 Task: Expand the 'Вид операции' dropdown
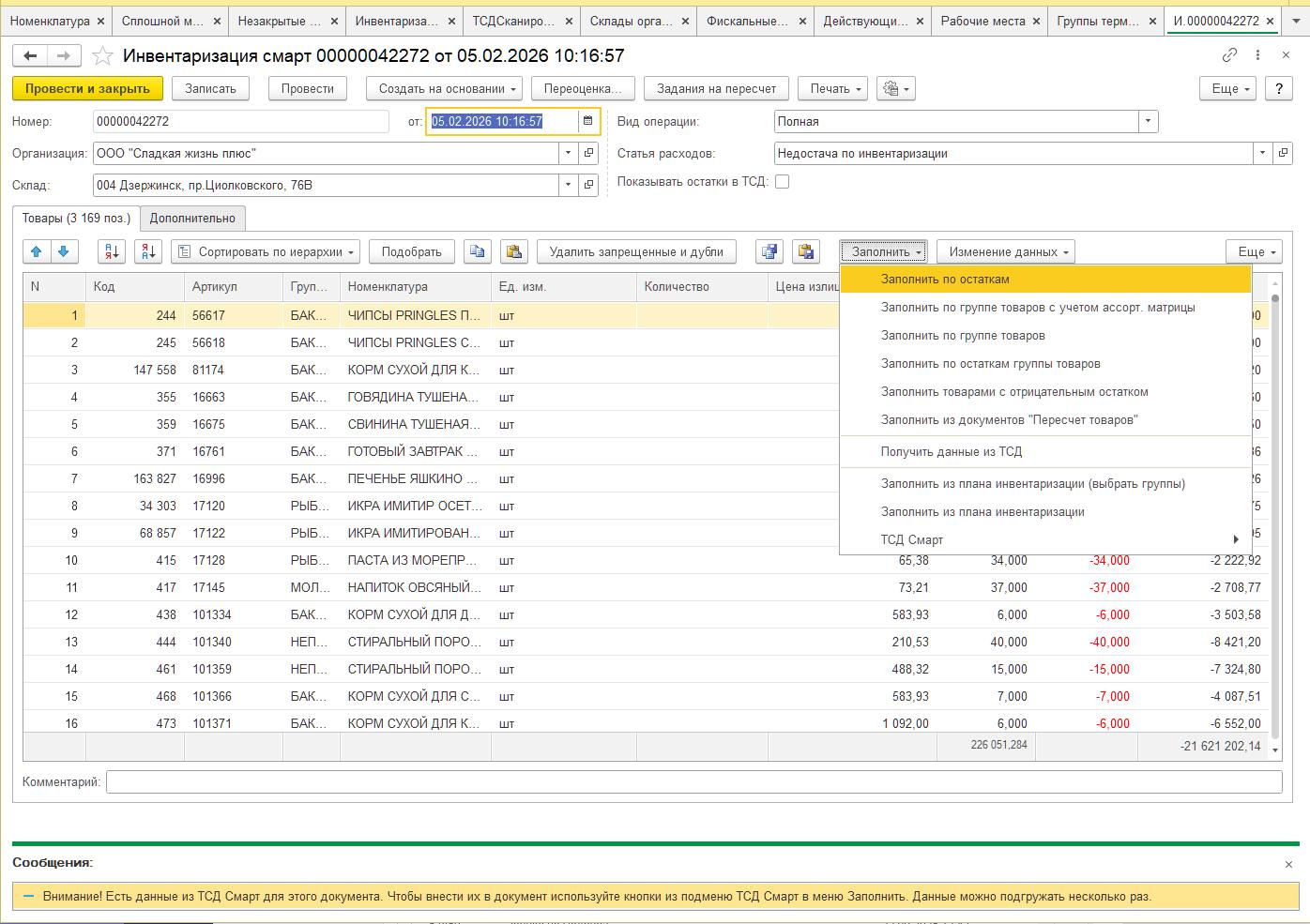pos(1148,121)
